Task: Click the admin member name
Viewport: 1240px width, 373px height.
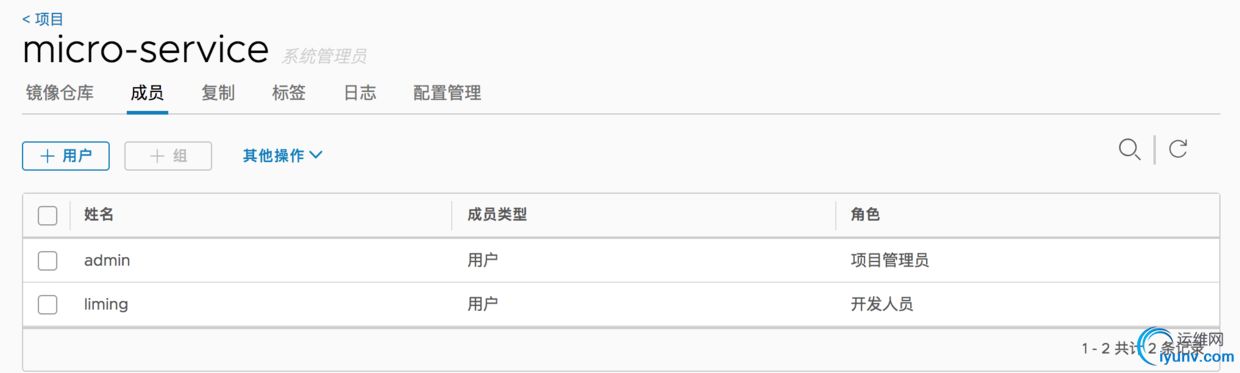Action: [x=107, y=260]
